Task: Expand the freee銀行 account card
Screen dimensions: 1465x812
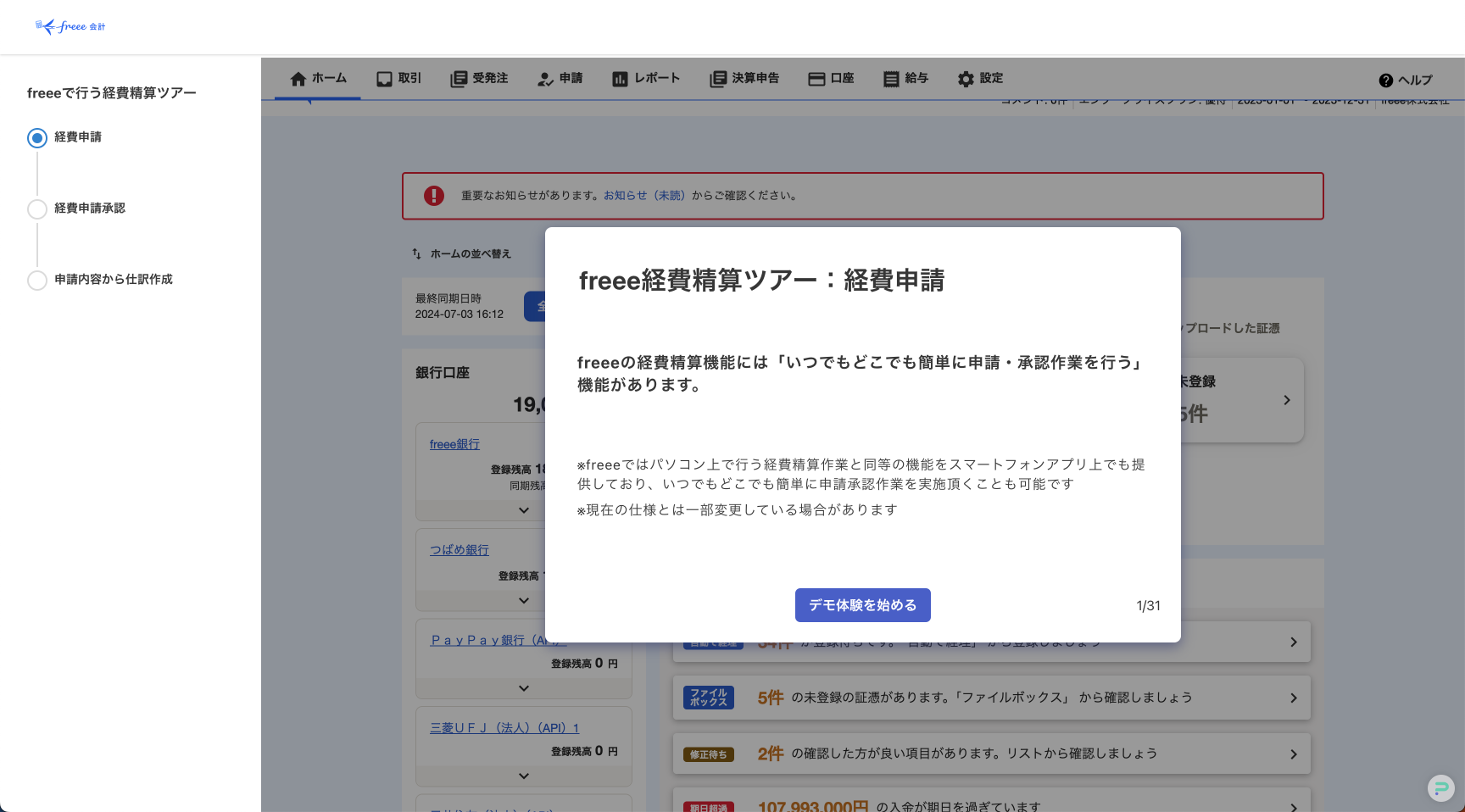Action: [x=524, y=510]
